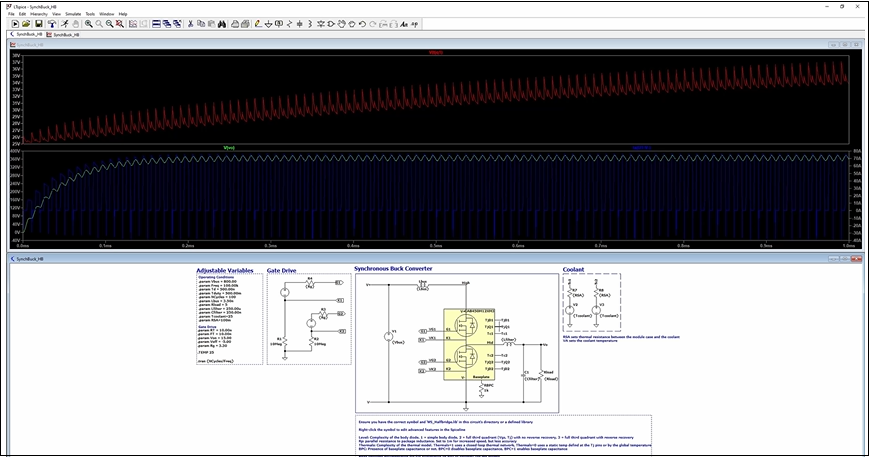Open the Hierarchy menu
The height and width of the screenshot is (457, 869).
coord(39,14)
